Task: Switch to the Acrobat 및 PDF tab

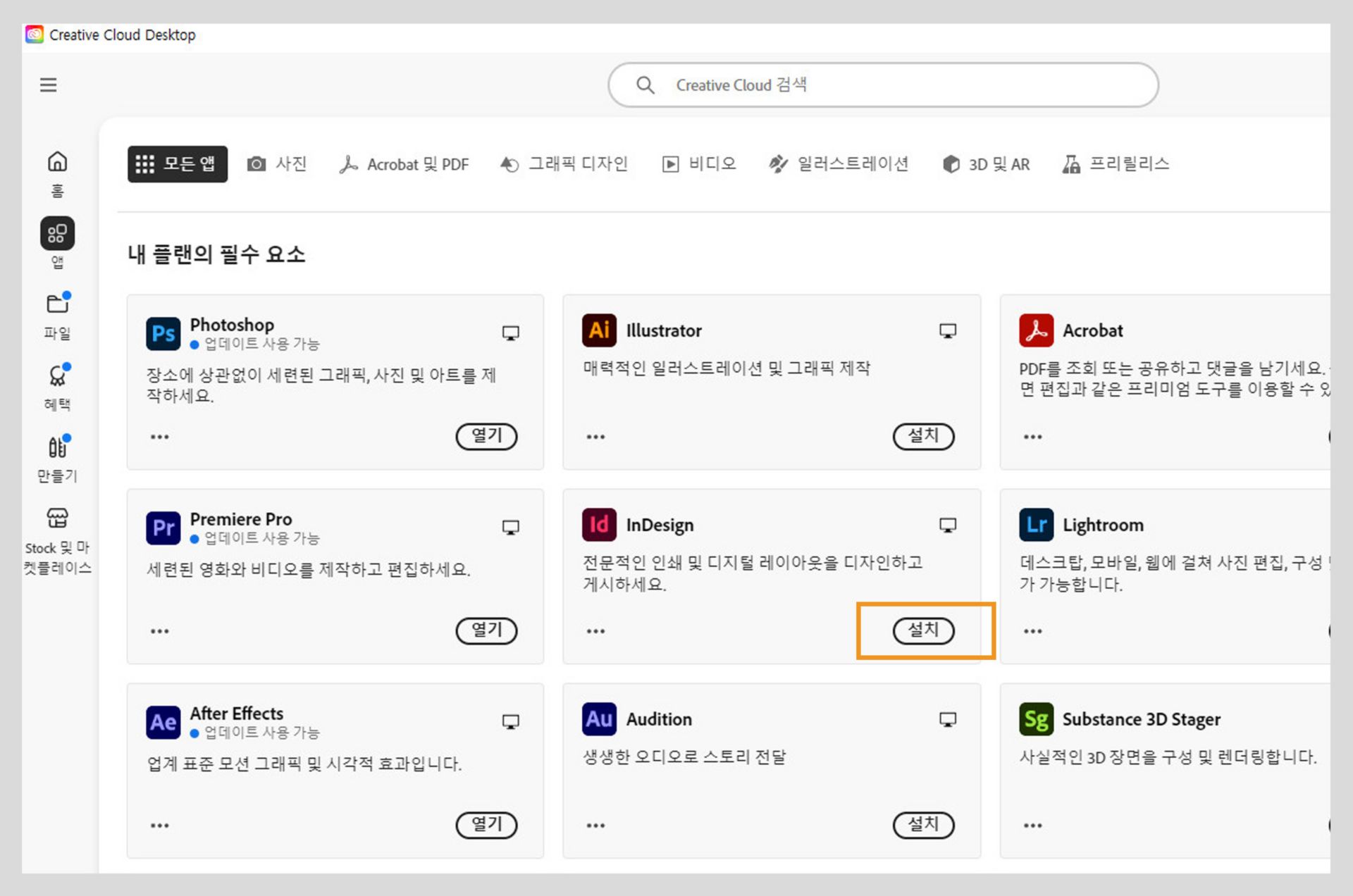Action: (x=404, y=164)
